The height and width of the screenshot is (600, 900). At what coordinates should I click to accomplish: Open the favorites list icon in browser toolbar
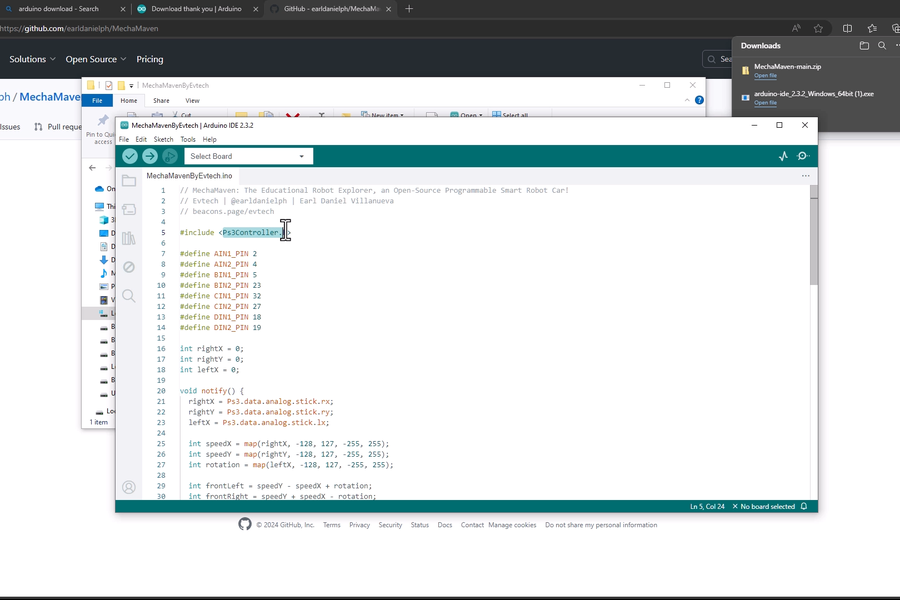tap(872, 28)
